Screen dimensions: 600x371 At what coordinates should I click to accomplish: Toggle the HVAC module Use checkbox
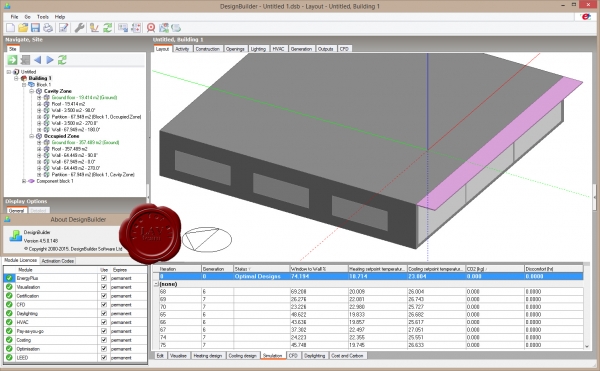point(104,322)
